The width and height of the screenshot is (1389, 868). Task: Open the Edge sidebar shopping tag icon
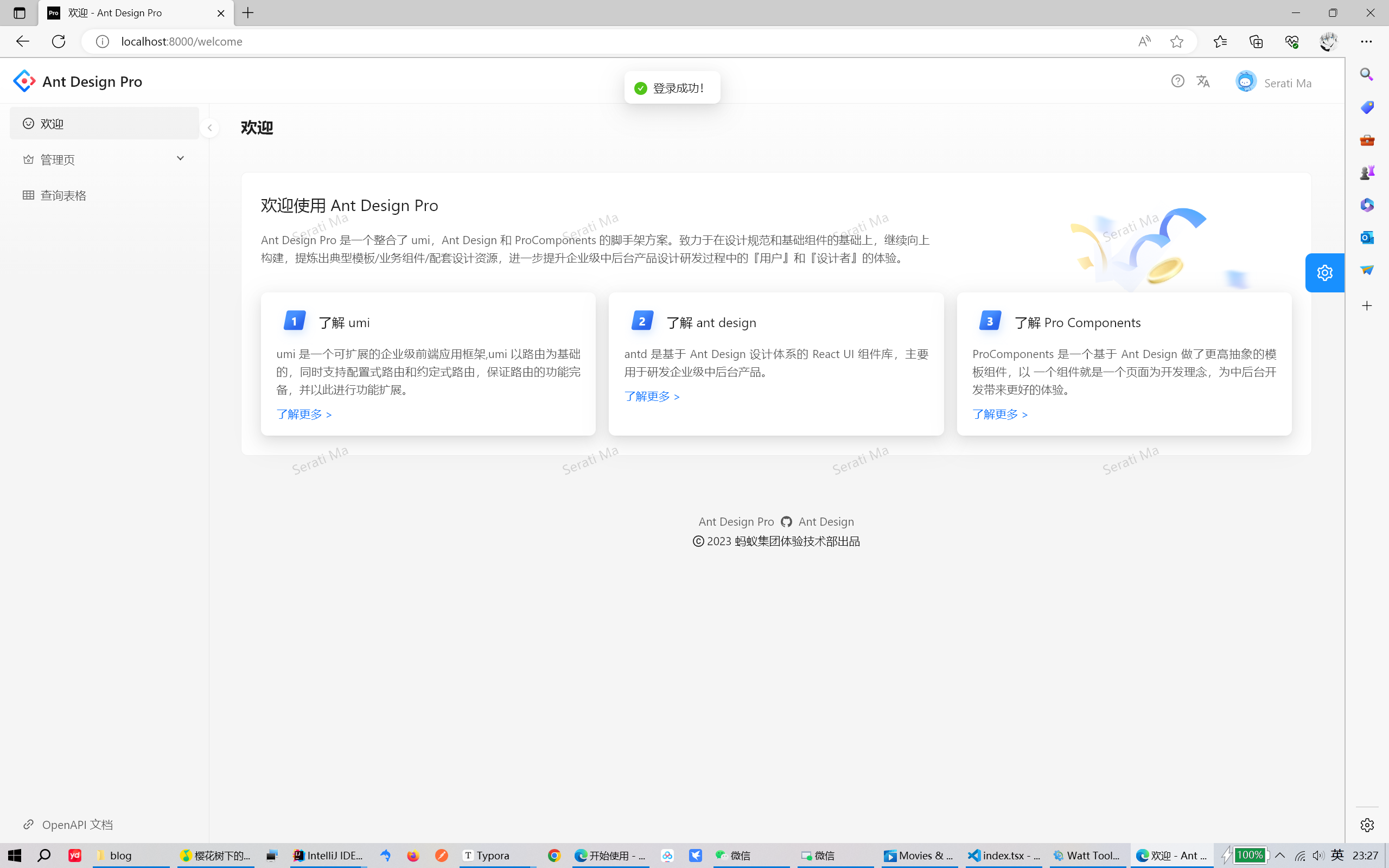click(1367, 107)
